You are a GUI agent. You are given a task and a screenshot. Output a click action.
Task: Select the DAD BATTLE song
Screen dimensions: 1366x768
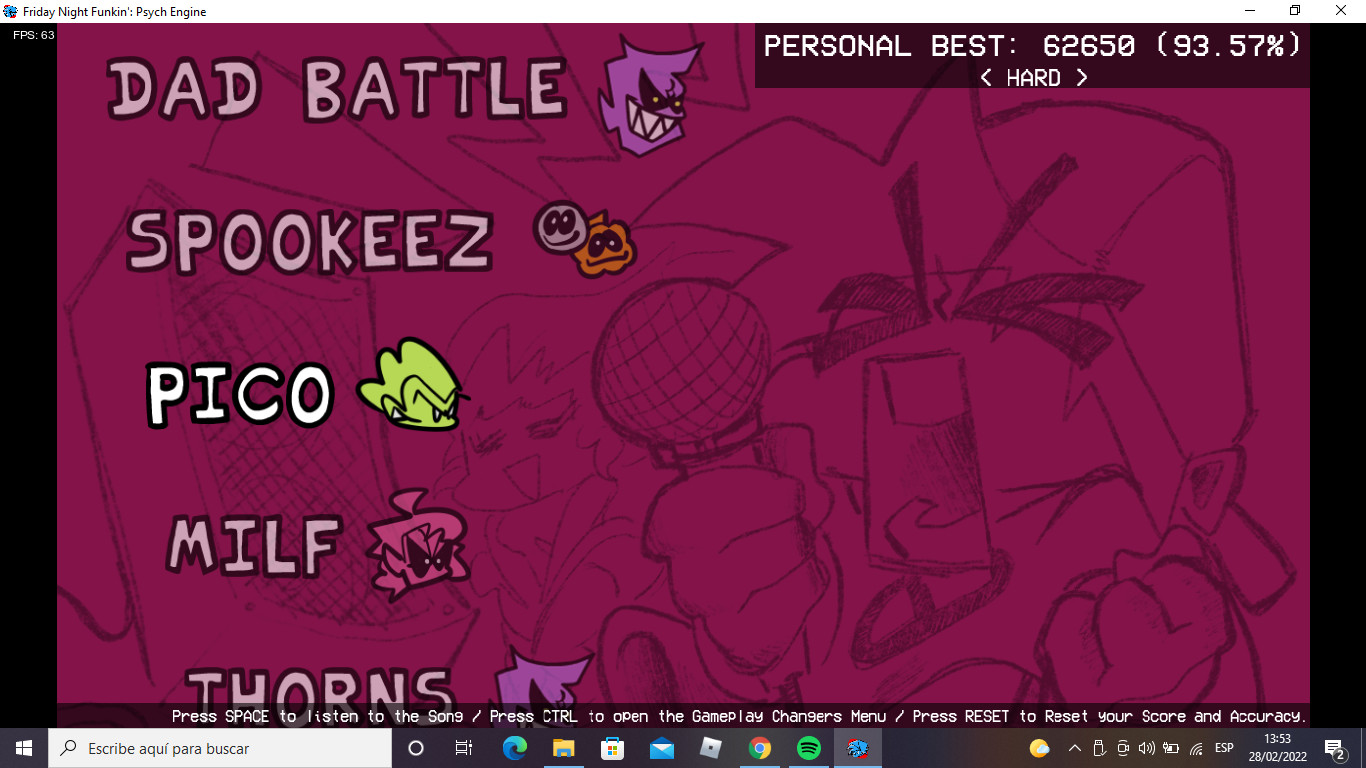click(337, 89)
